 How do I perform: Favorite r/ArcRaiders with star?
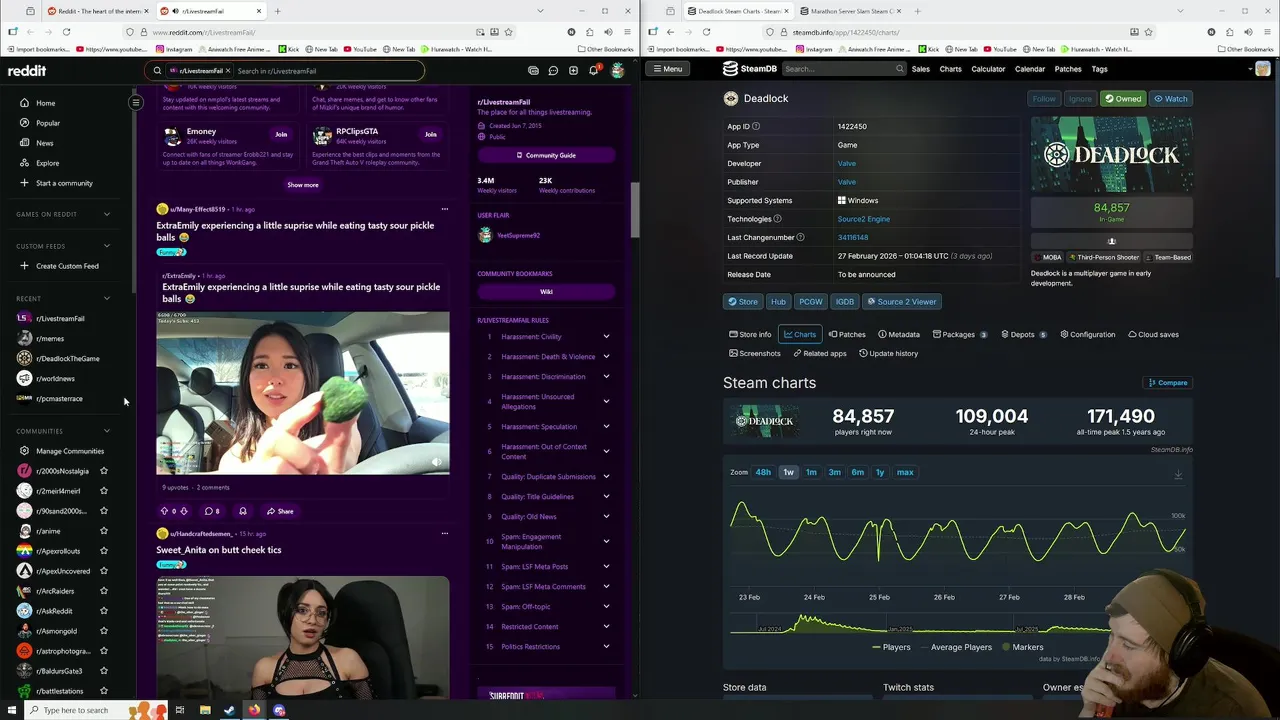(x=103, y=591)
